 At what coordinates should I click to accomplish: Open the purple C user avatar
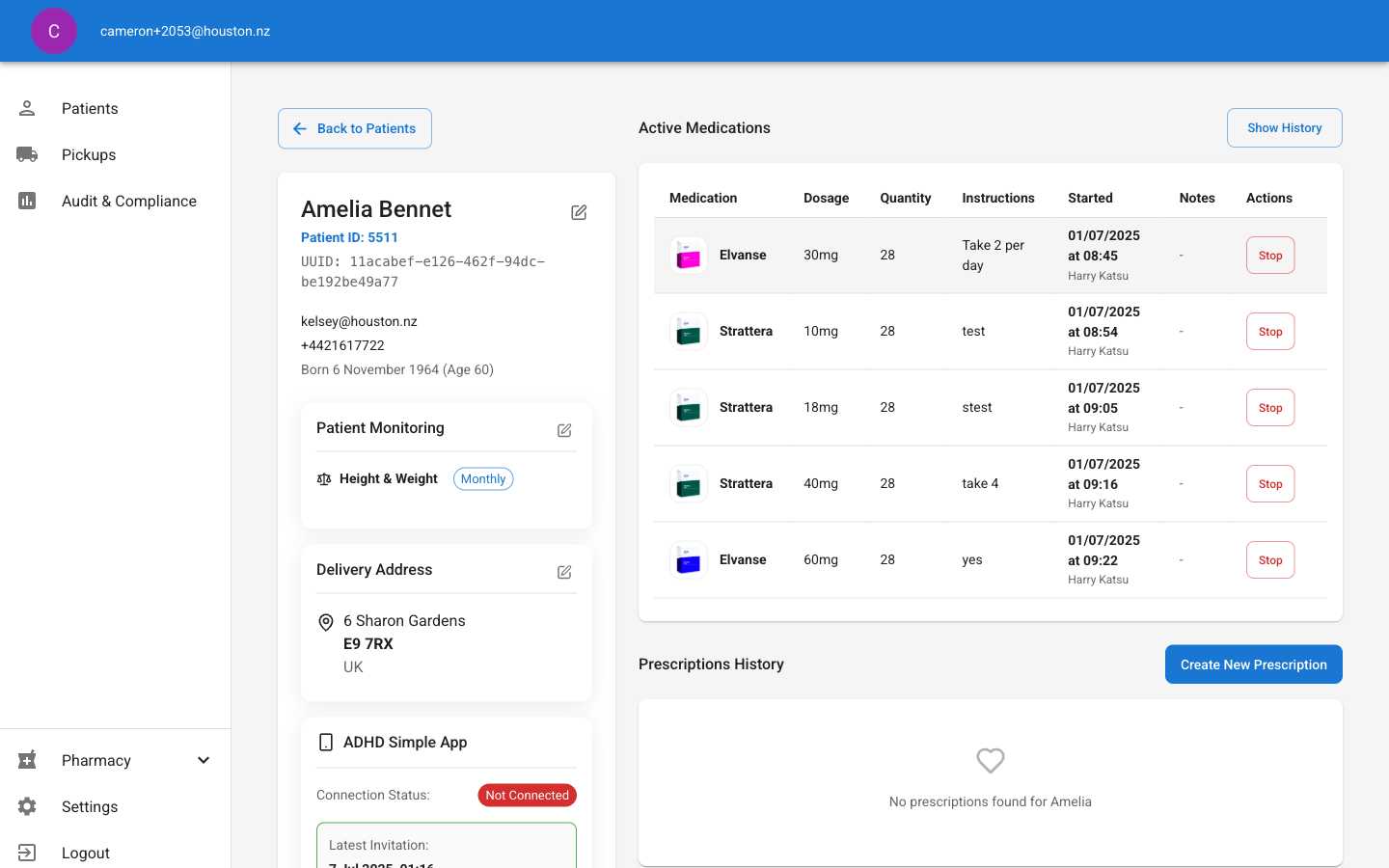point(54,31)
